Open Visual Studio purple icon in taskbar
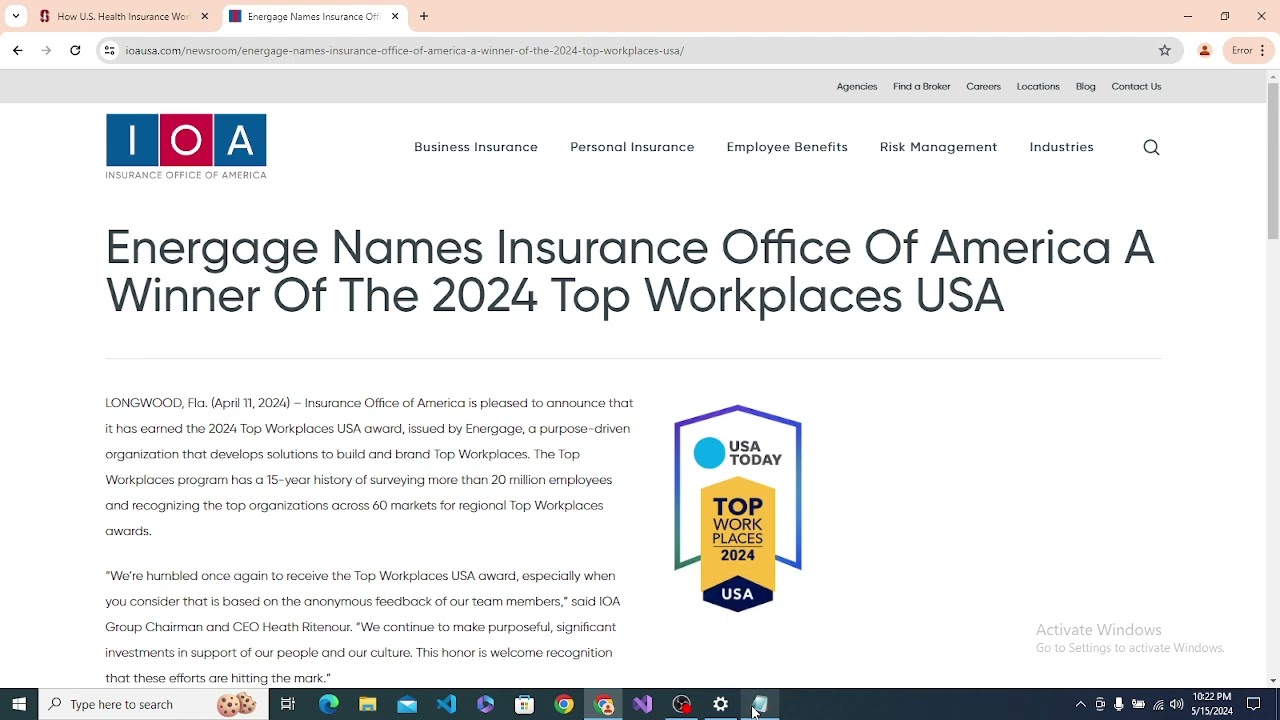 click(643, 704)
